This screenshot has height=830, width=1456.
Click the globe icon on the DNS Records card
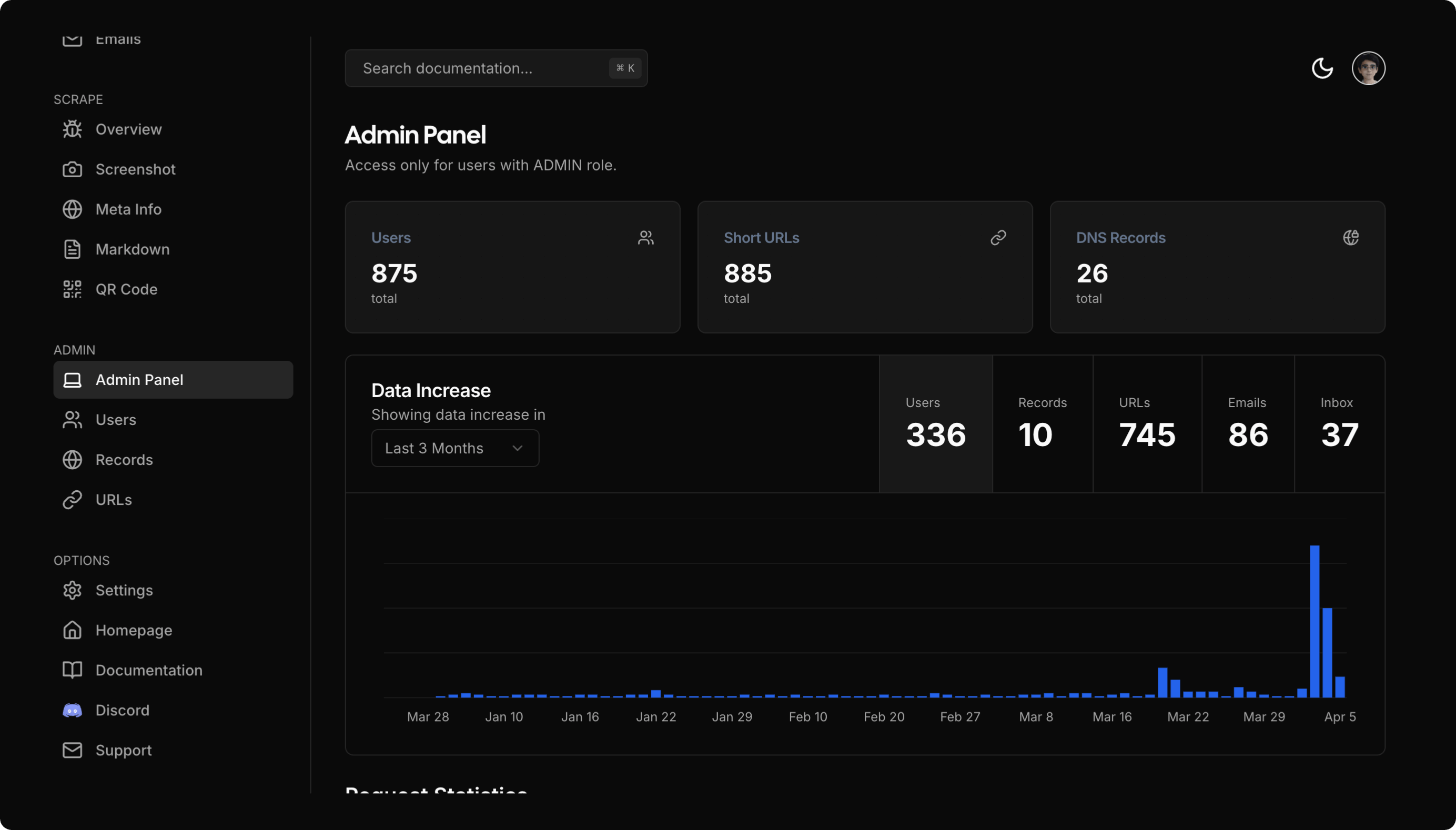coord(1350,238)
